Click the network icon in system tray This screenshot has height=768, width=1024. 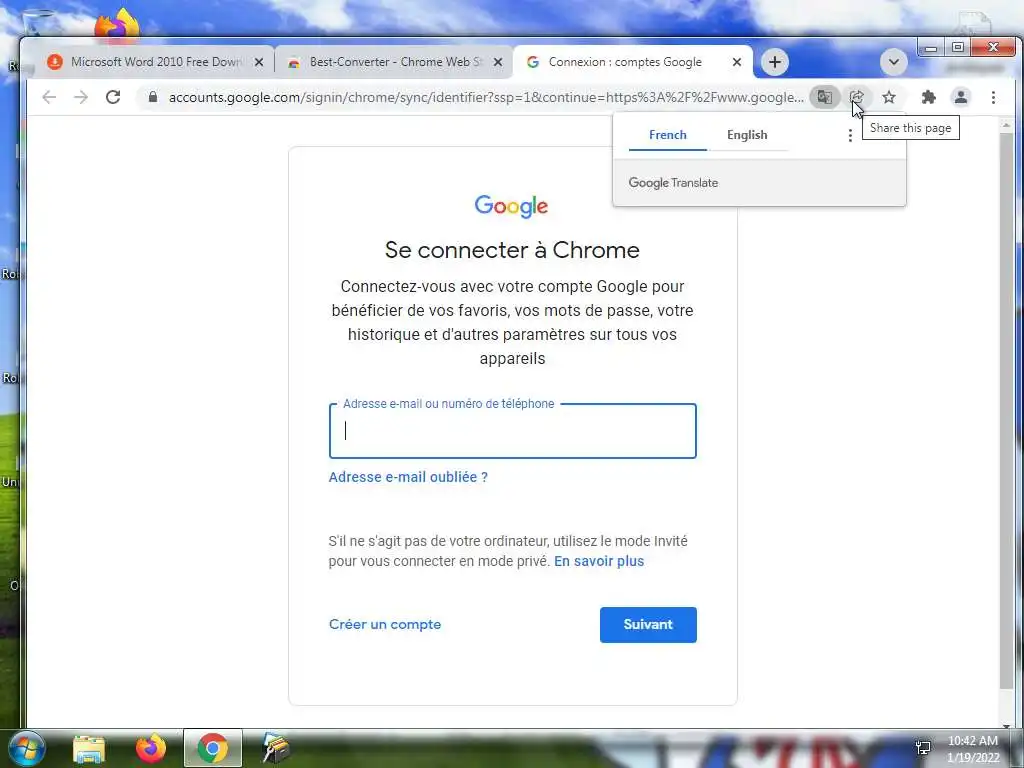tap(923, 748)
